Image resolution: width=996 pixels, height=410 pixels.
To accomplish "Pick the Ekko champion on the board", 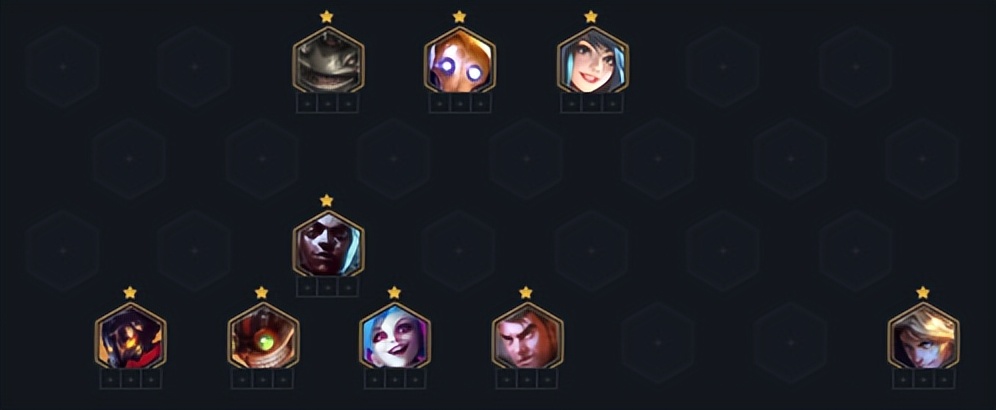I will (328, 244).
